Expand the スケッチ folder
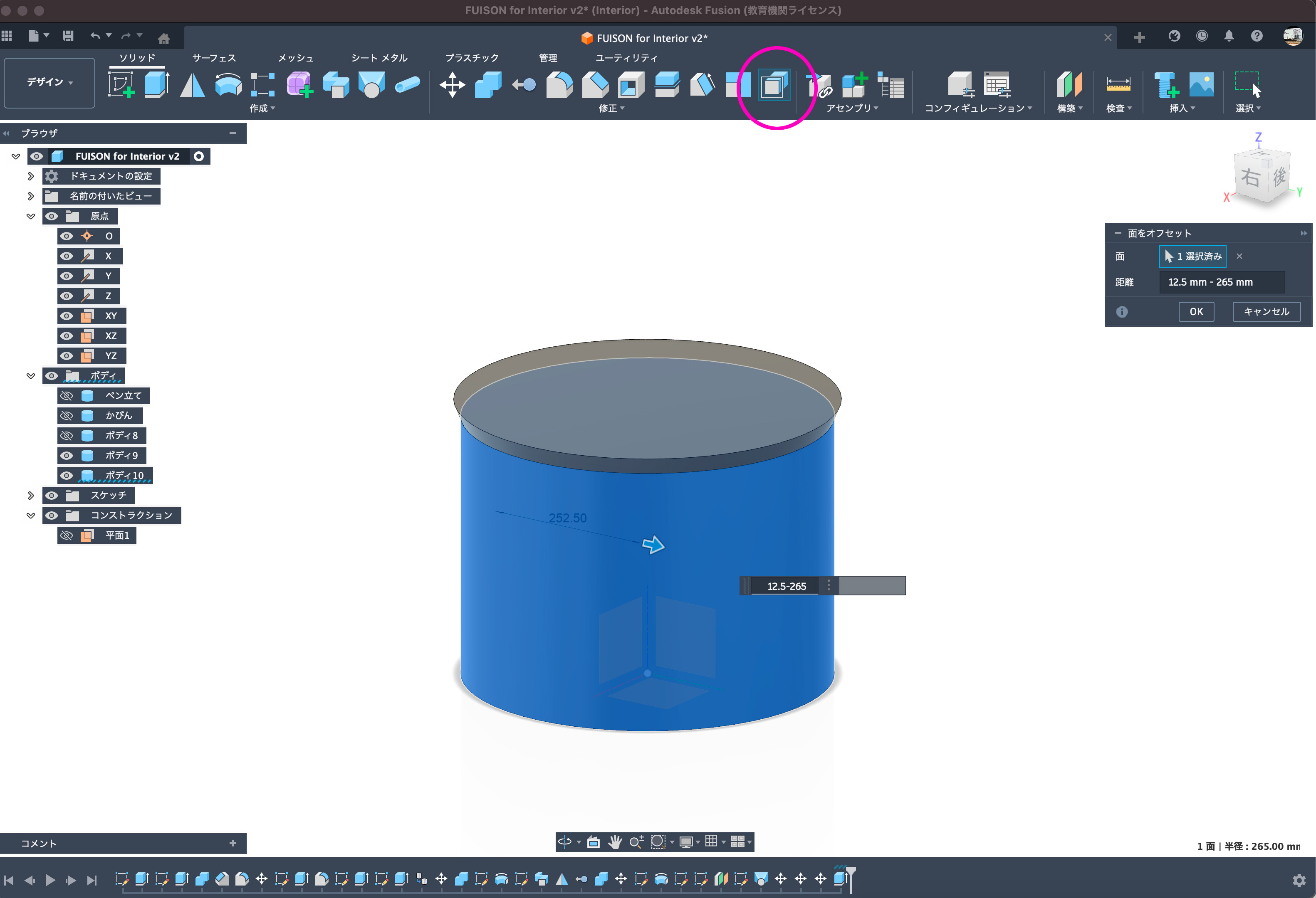The width and height of the screenshot is (1316, 898). 31,496
